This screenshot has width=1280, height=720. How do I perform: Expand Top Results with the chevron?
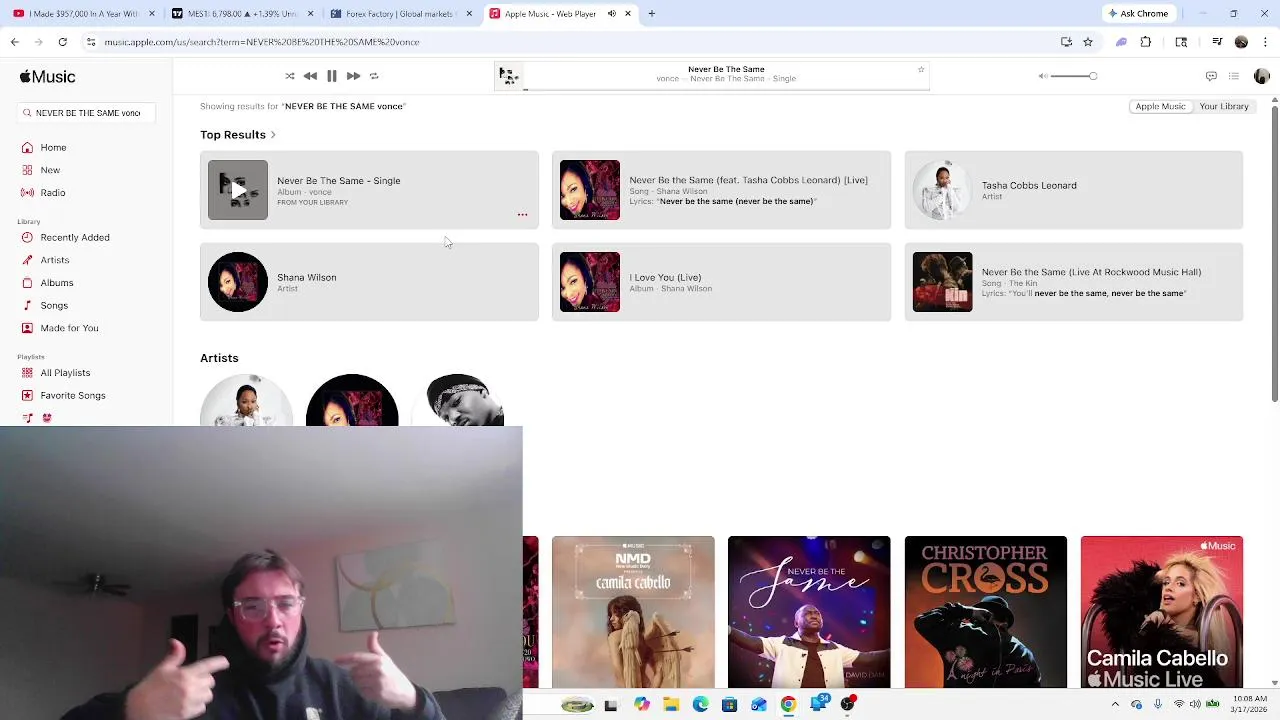273,135
